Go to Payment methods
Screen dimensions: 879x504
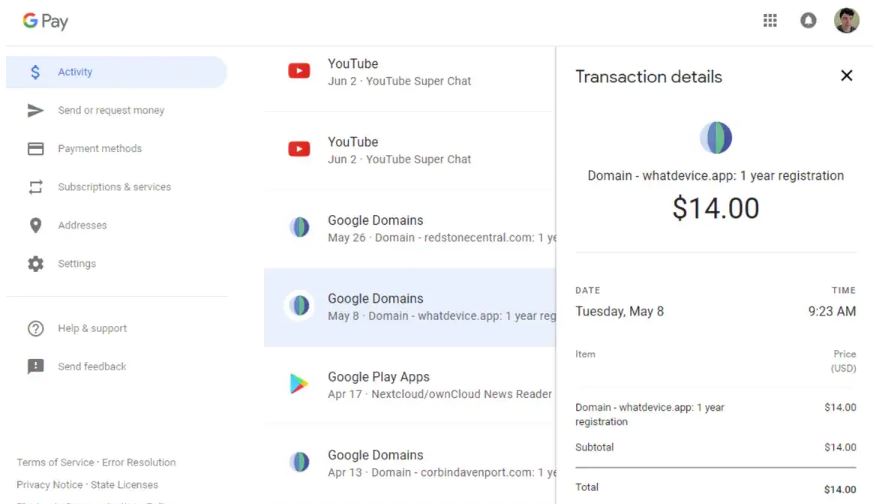(100, 149)
